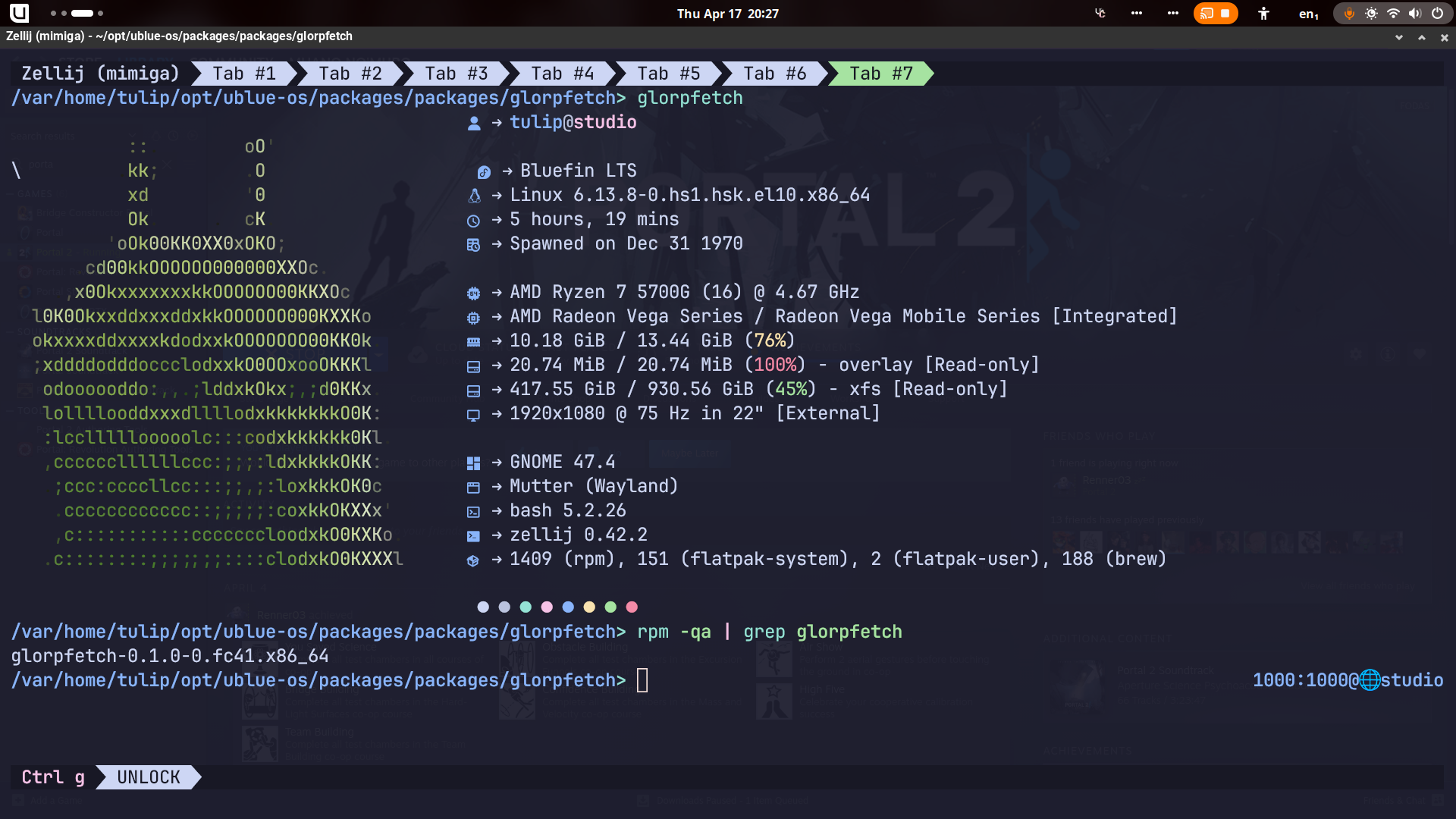Click the 45% xfs usage value
Screen dimensions: 1456x819
click(x=791, y=389)
